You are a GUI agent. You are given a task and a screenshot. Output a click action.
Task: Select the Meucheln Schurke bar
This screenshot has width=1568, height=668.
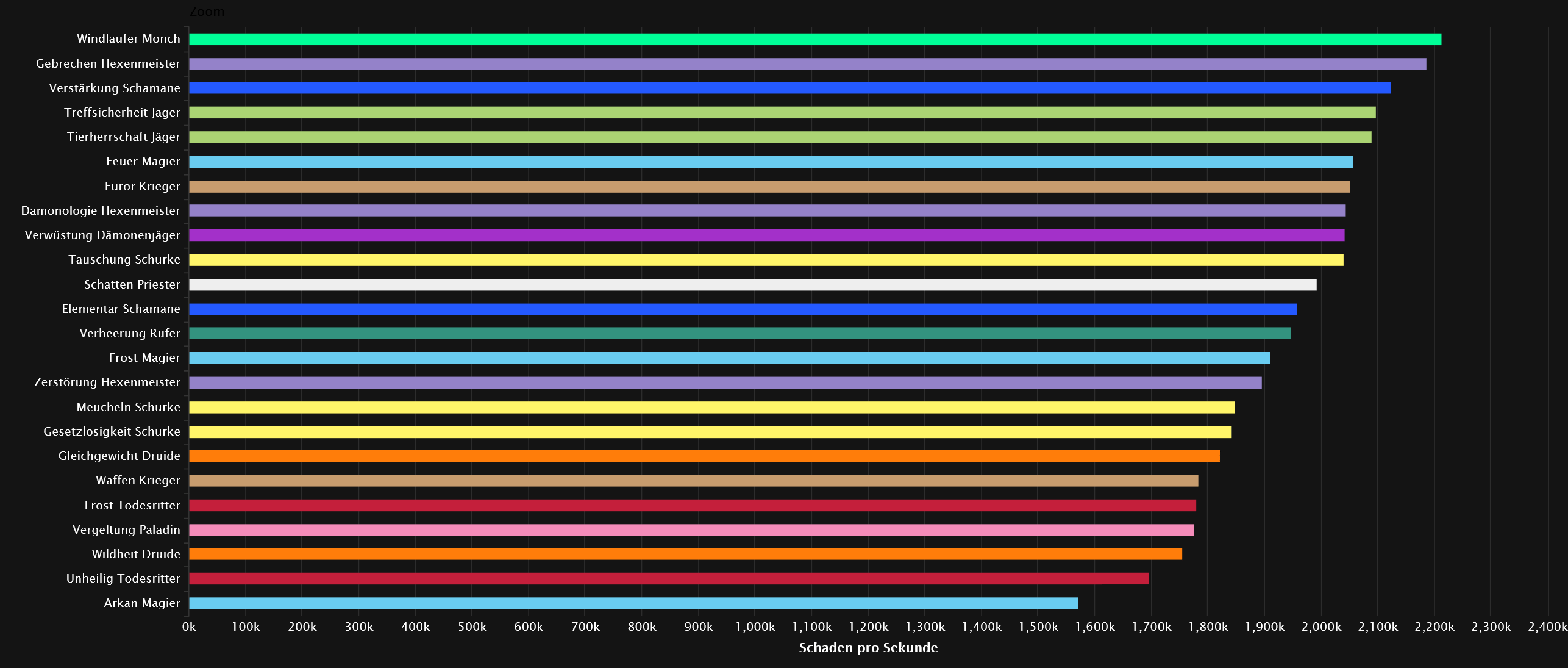(712, 408)
